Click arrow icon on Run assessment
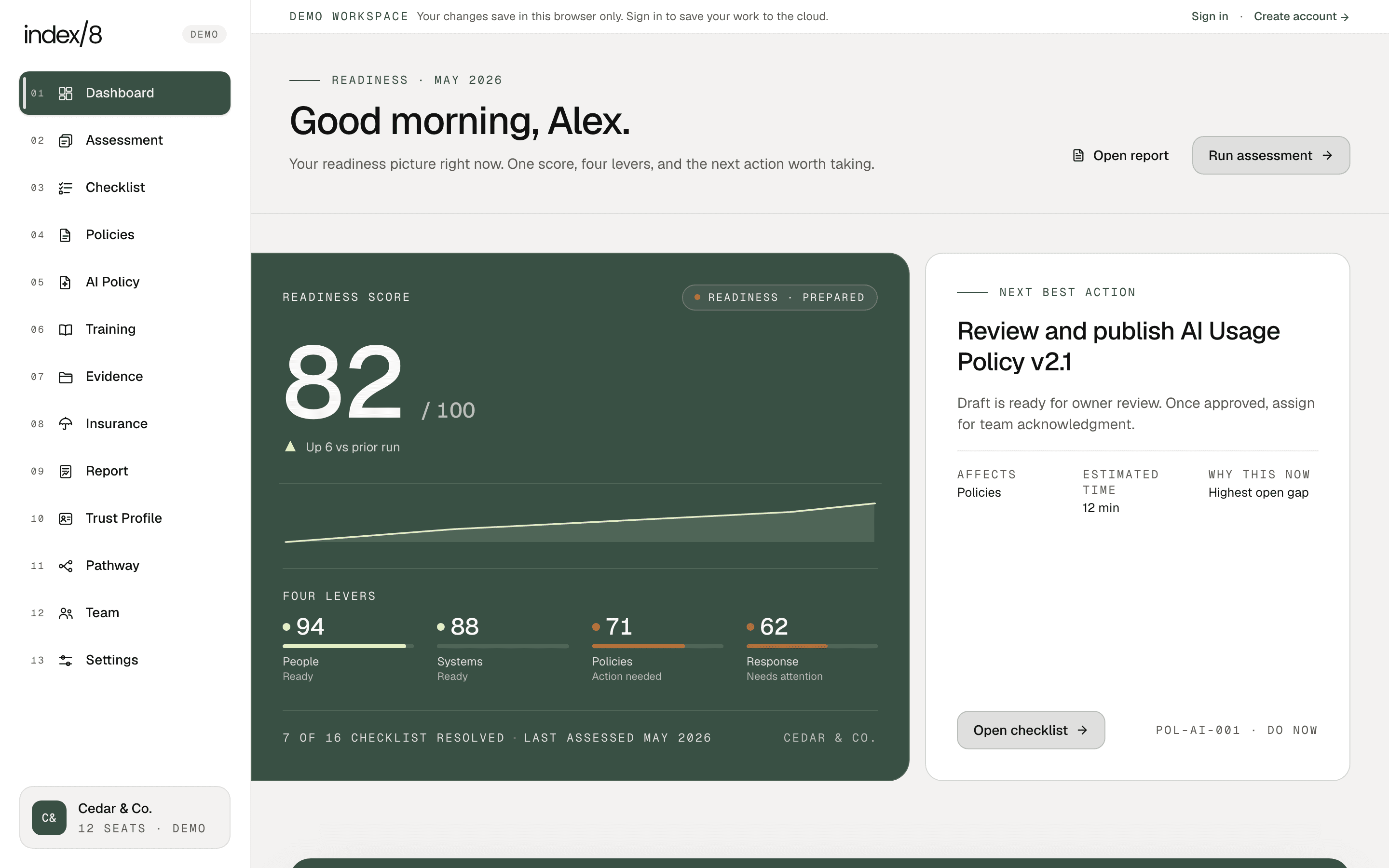The height and width of the screenshot is (868, 1389). pos(1327,156)
